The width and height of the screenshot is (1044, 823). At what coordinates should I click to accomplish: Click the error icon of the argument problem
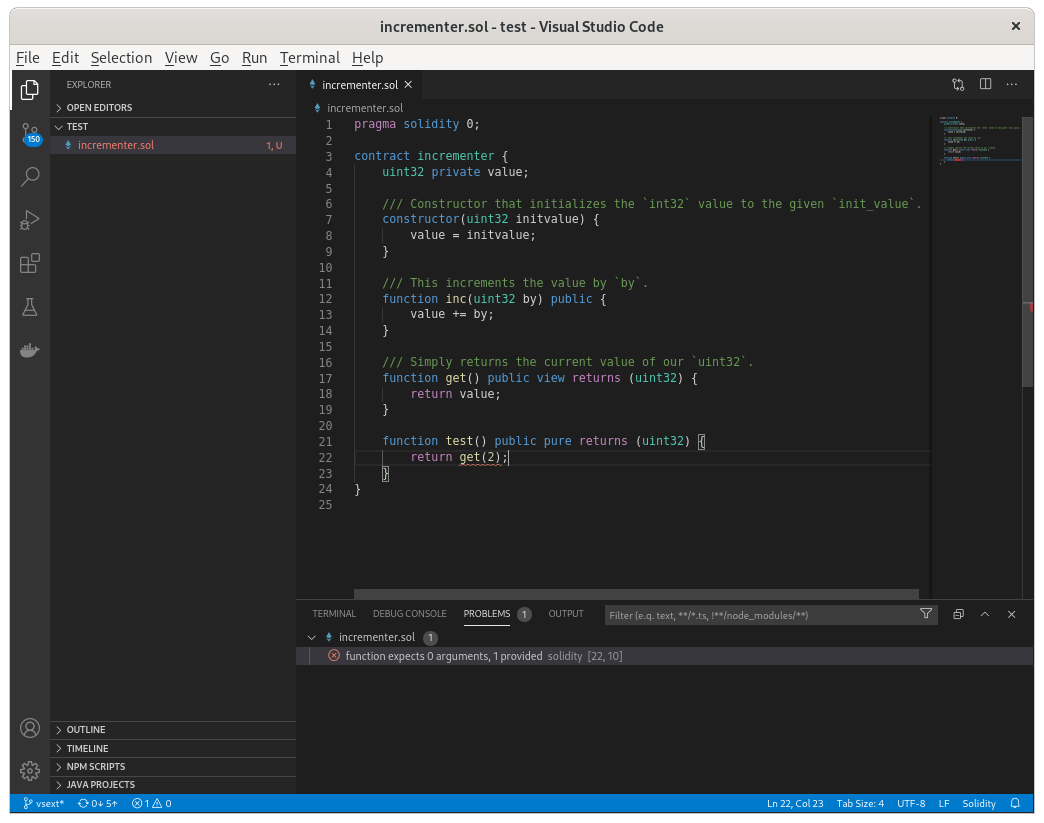pyautogui.click(x=334, y=656)
